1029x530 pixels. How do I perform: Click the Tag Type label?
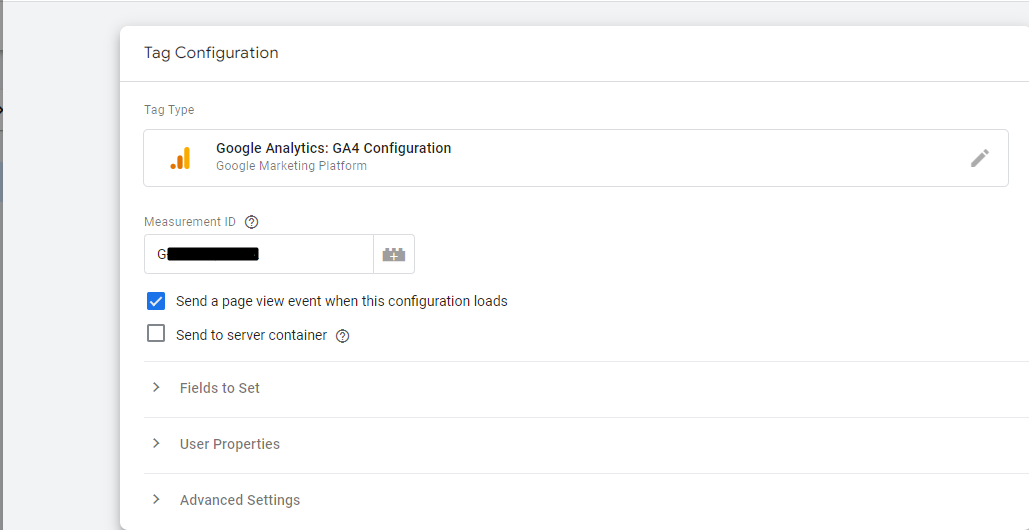coord(169,110)
